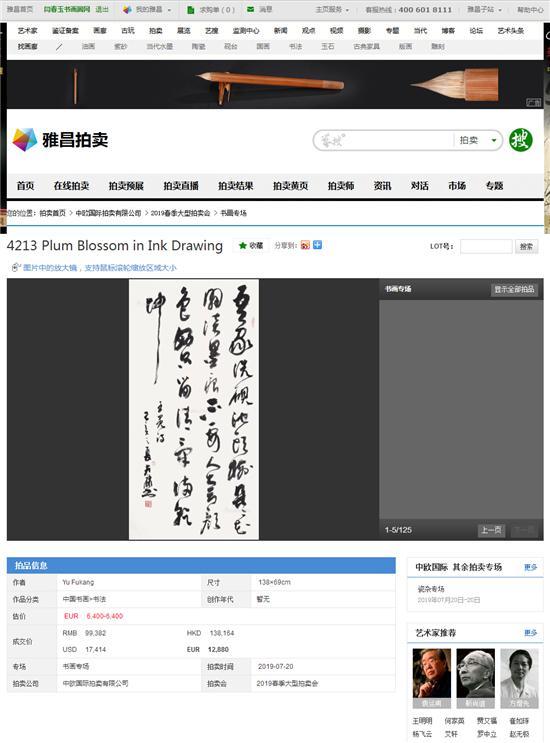Click the 2019春季大型拍卖会 breadcrumb link
550x743 pixels.
[180, 213]
